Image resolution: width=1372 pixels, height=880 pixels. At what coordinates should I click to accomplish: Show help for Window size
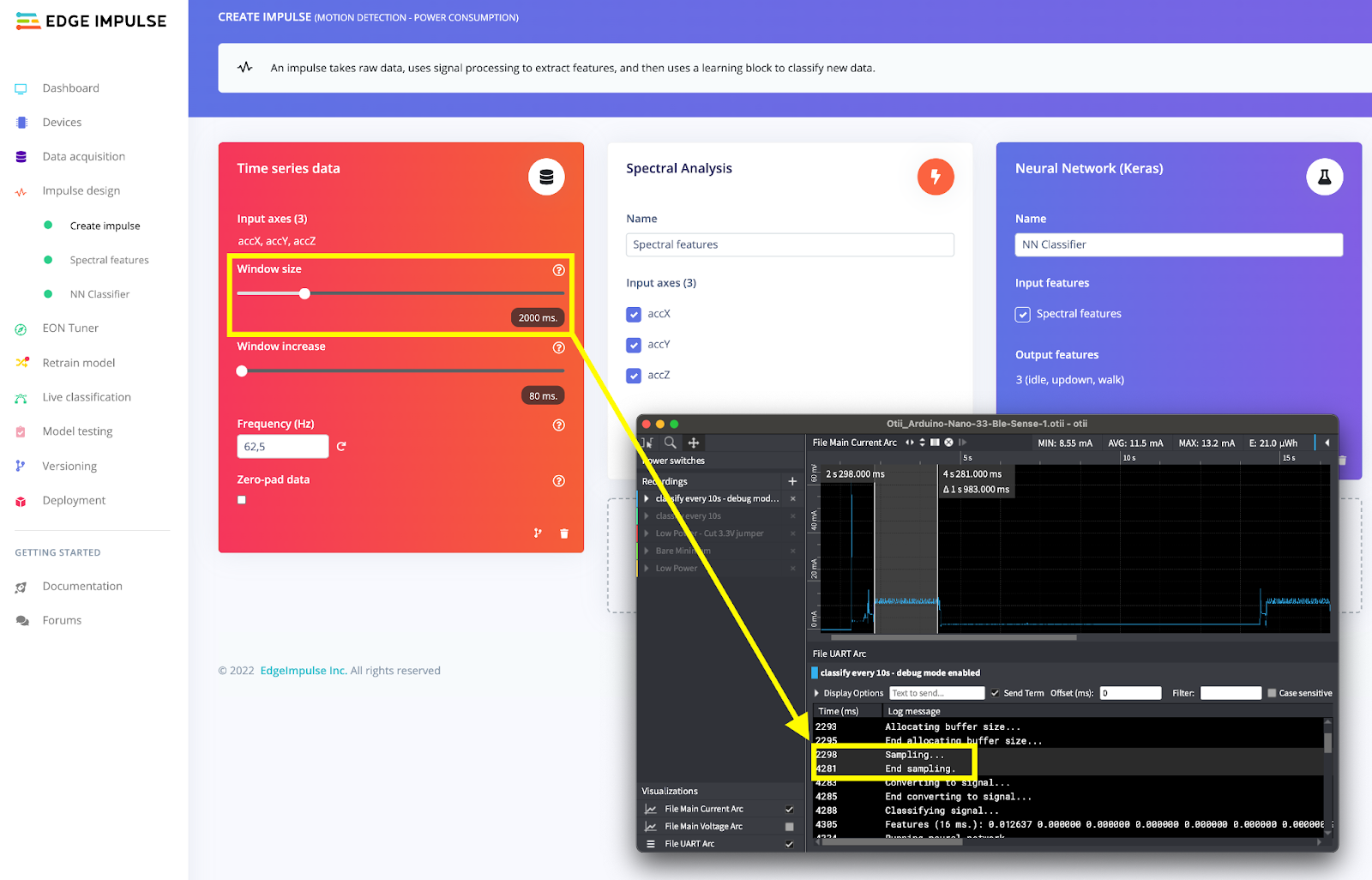click(x=559, y=270)
